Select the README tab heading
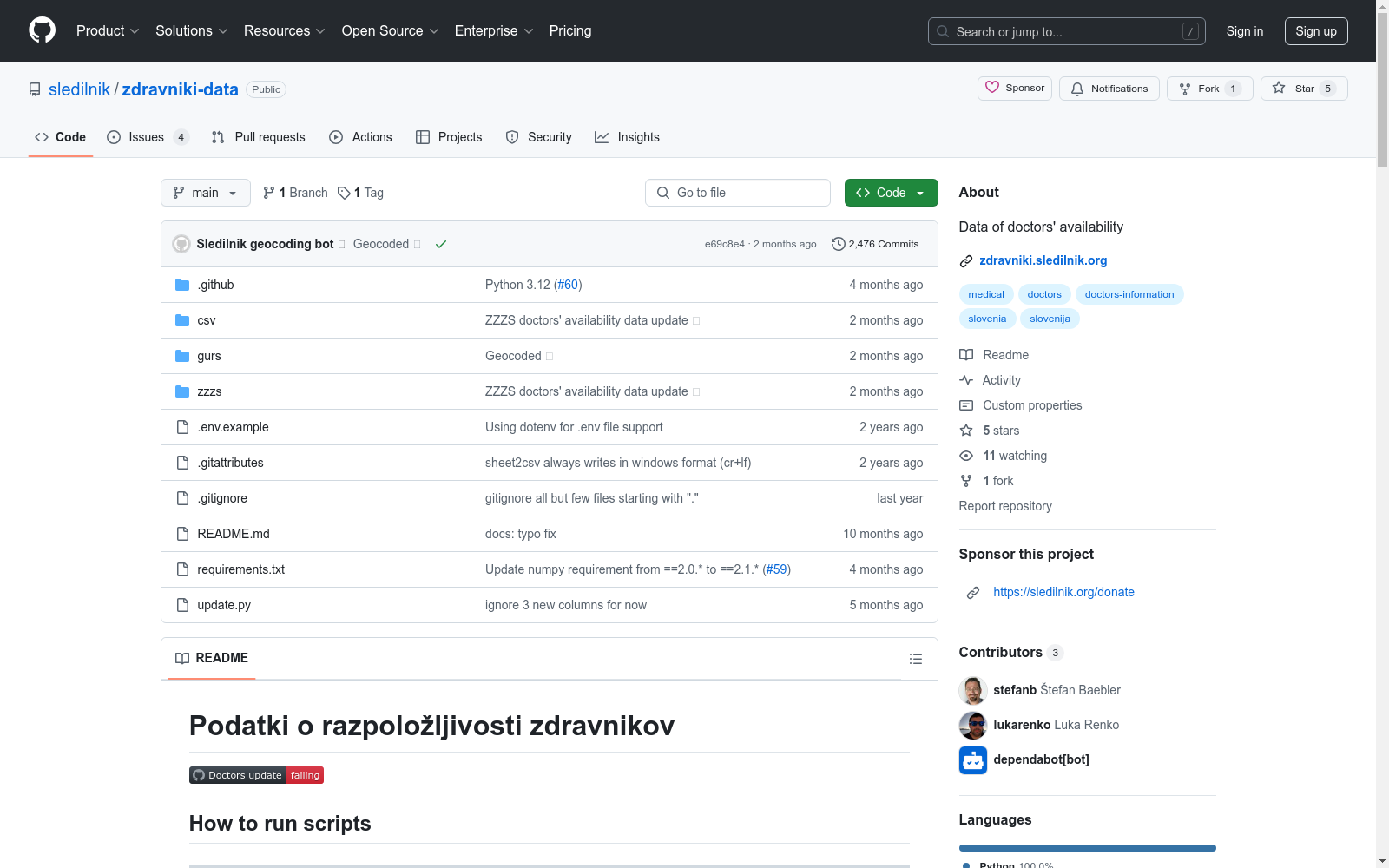This screenshot has height=868, width=1389. (212, 658)
